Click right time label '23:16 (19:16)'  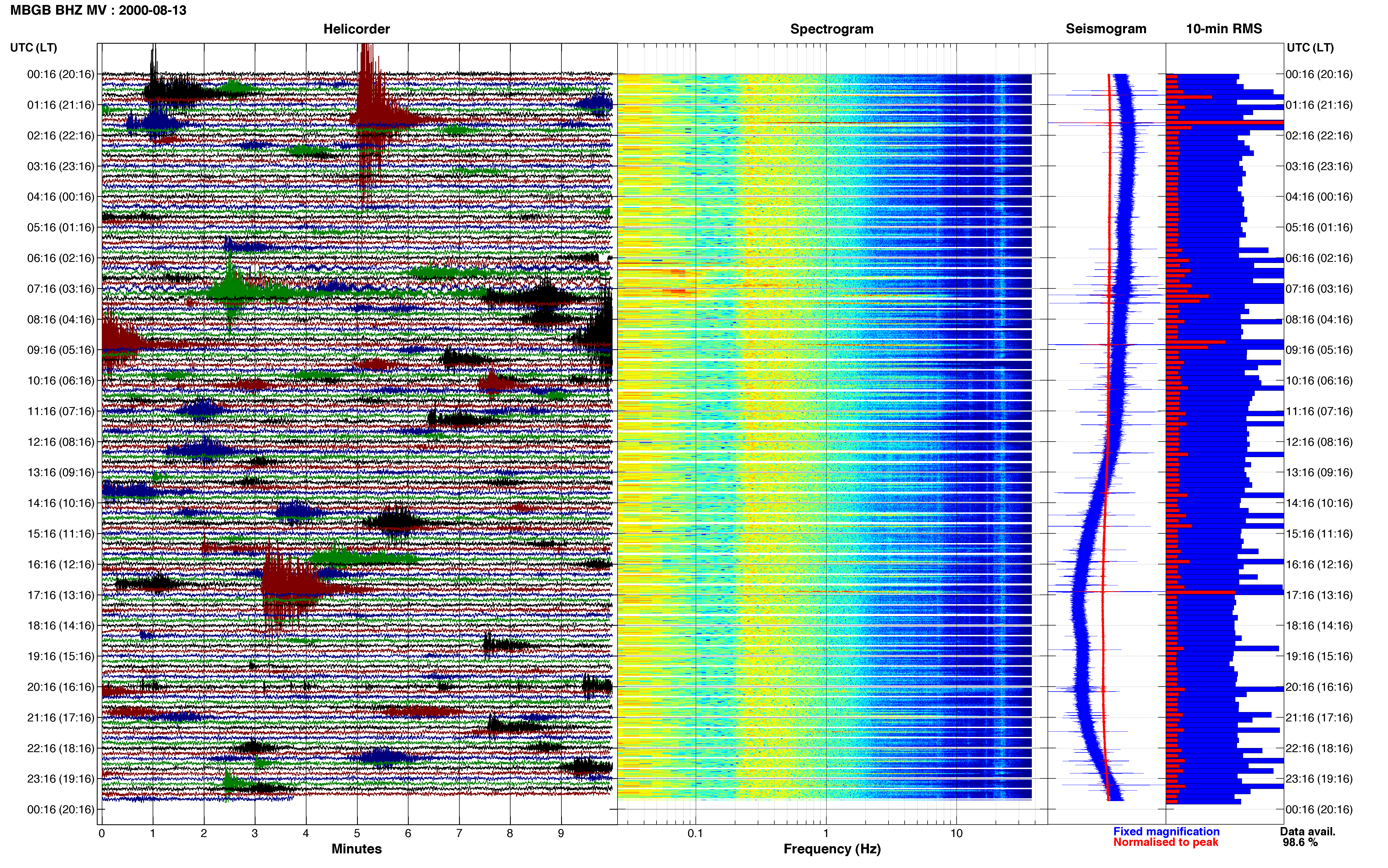tap(1319, 779)
